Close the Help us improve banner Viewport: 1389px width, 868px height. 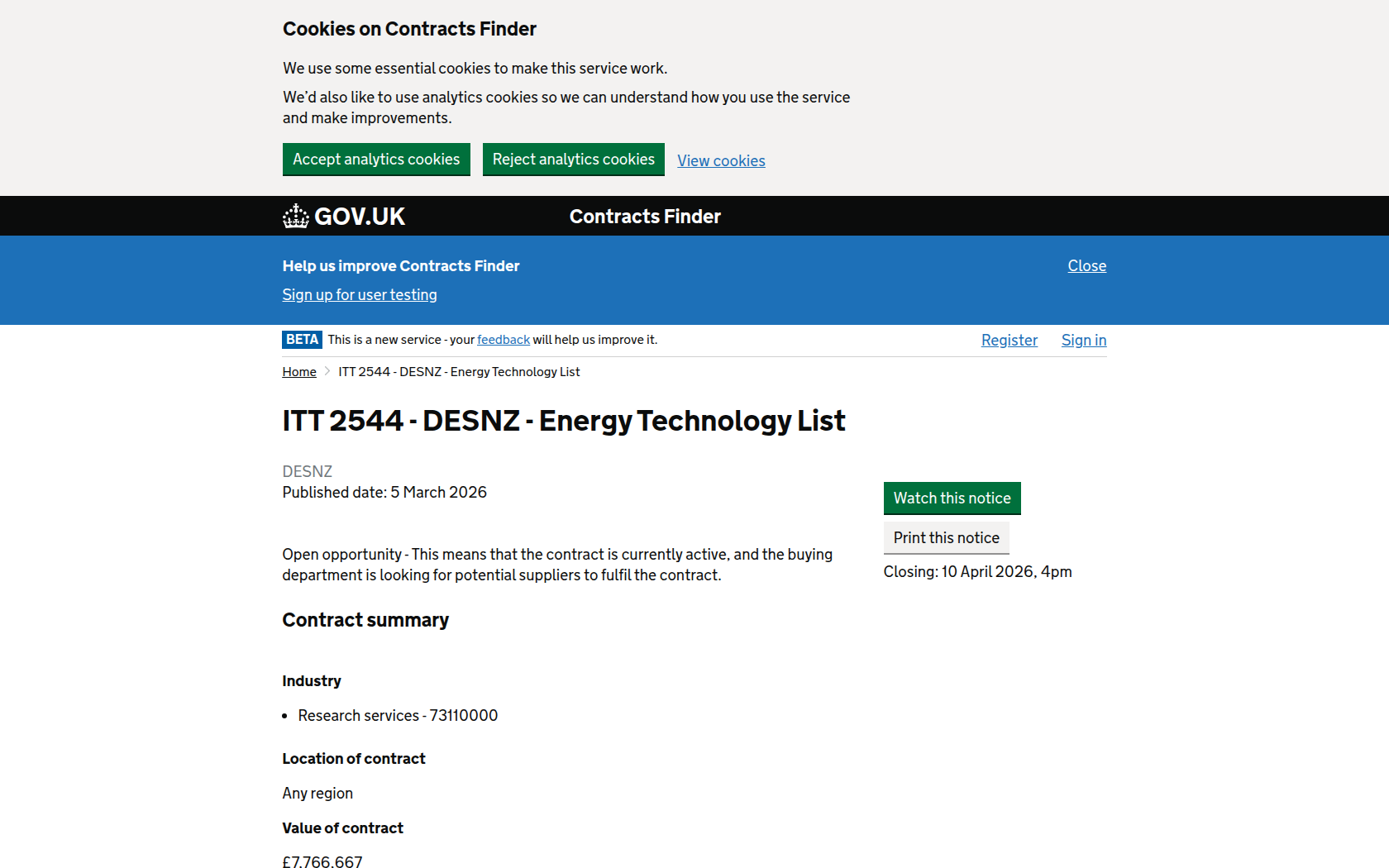1086,266
